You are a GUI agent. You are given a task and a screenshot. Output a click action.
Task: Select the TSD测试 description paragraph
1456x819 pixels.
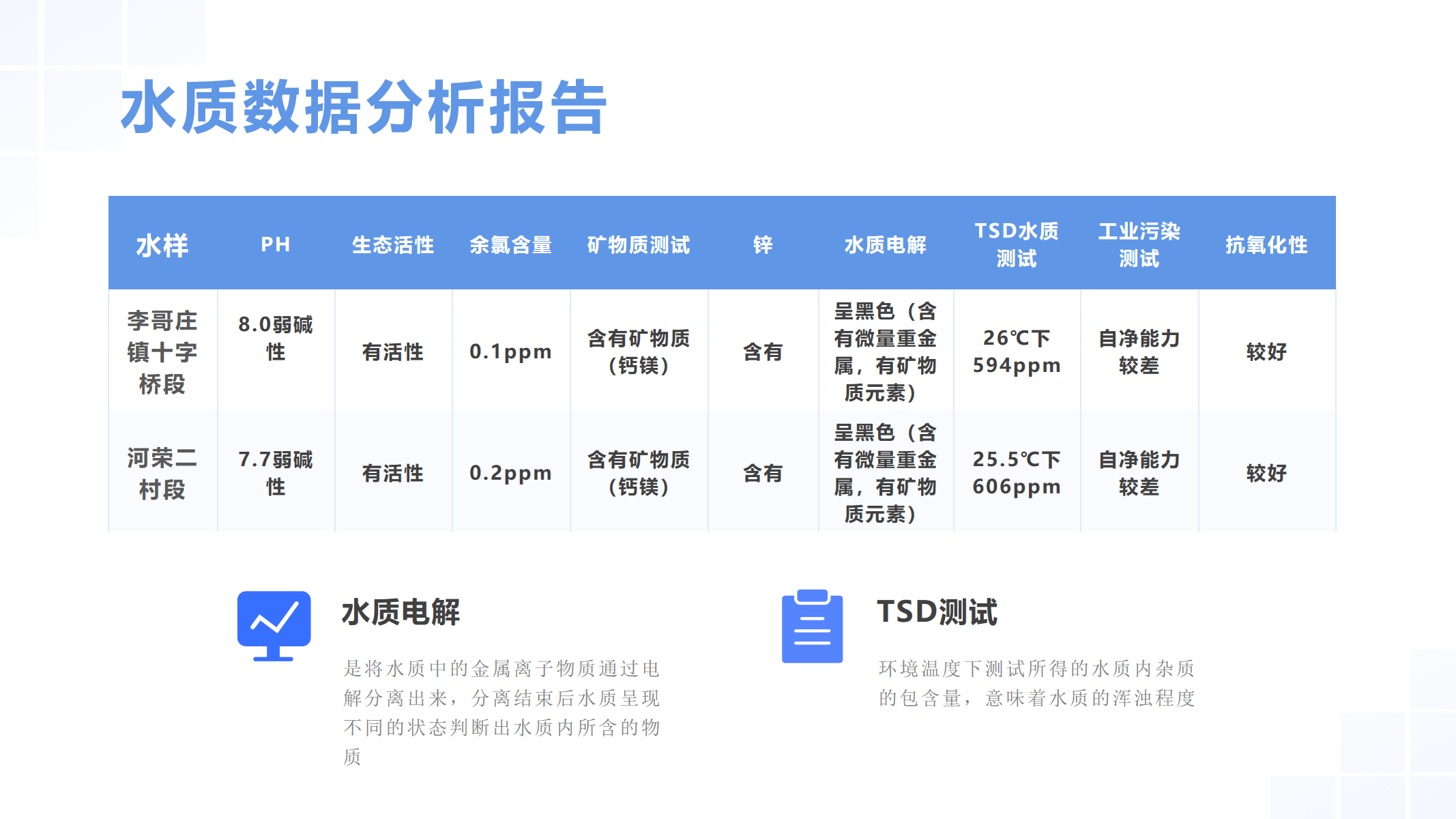[x=1036, y=683]
